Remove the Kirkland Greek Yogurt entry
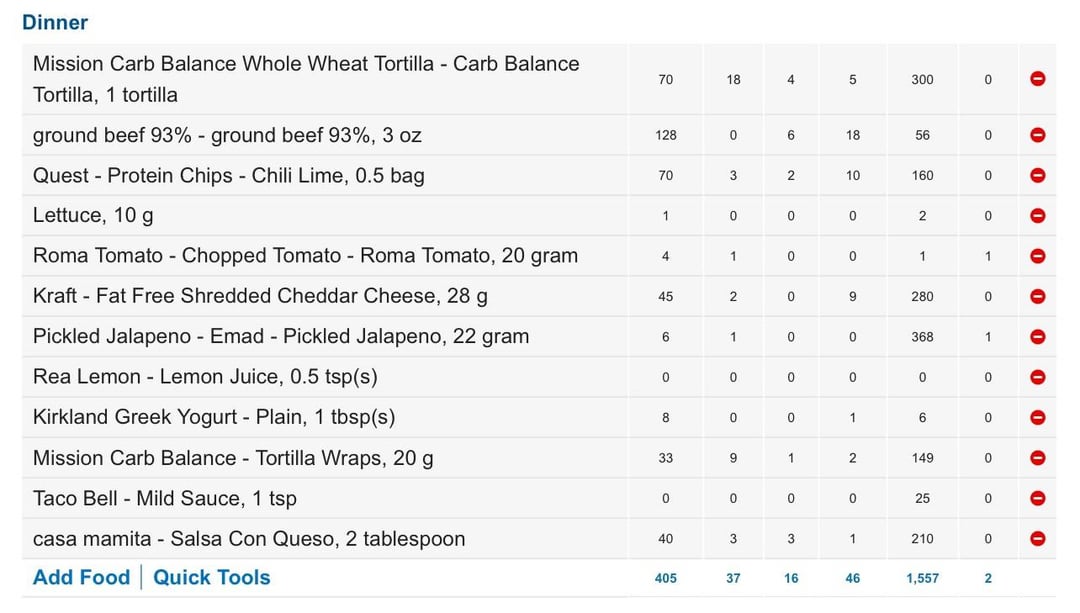The height and width of the screenshot is (613, 1080). (x=1037, y=417)
